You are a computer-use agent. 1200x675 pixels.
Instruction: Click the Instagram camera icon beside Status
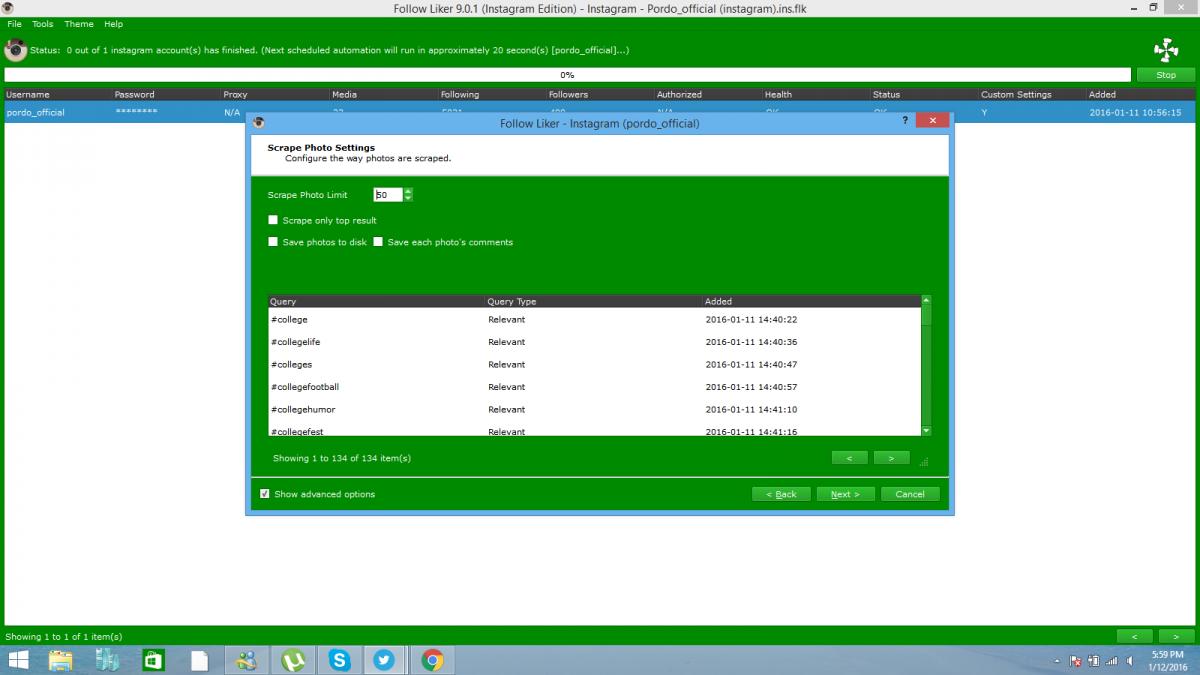(x=15, y=50)
